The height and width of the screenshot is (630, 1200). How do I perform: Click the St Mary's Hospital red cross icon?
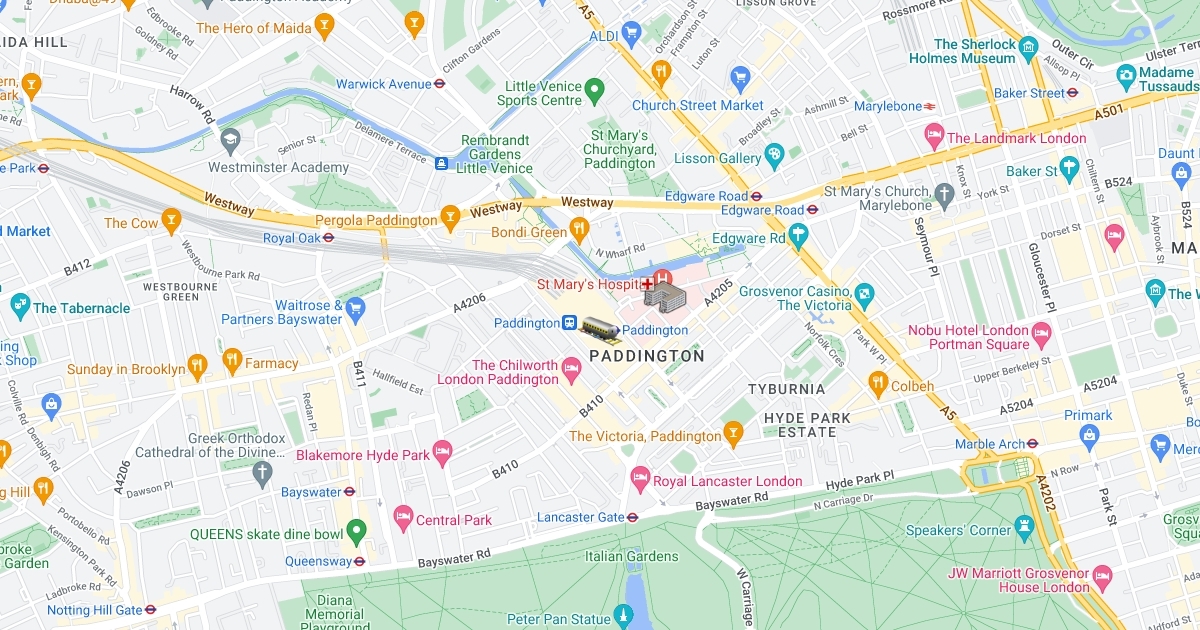coord(647,285)
